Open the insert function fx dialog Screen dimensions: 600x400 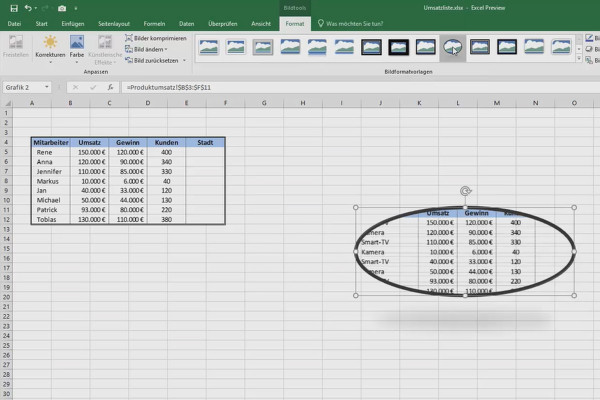(110, 87)
